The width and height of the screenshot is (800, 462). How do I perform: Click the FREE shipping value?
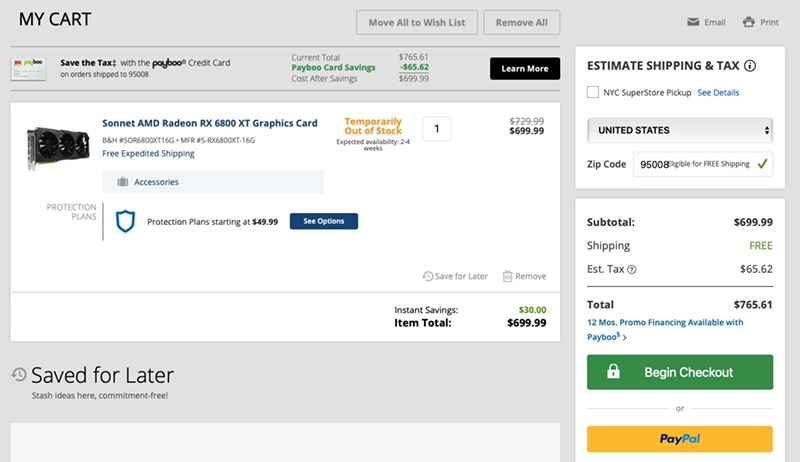point(761,246)
